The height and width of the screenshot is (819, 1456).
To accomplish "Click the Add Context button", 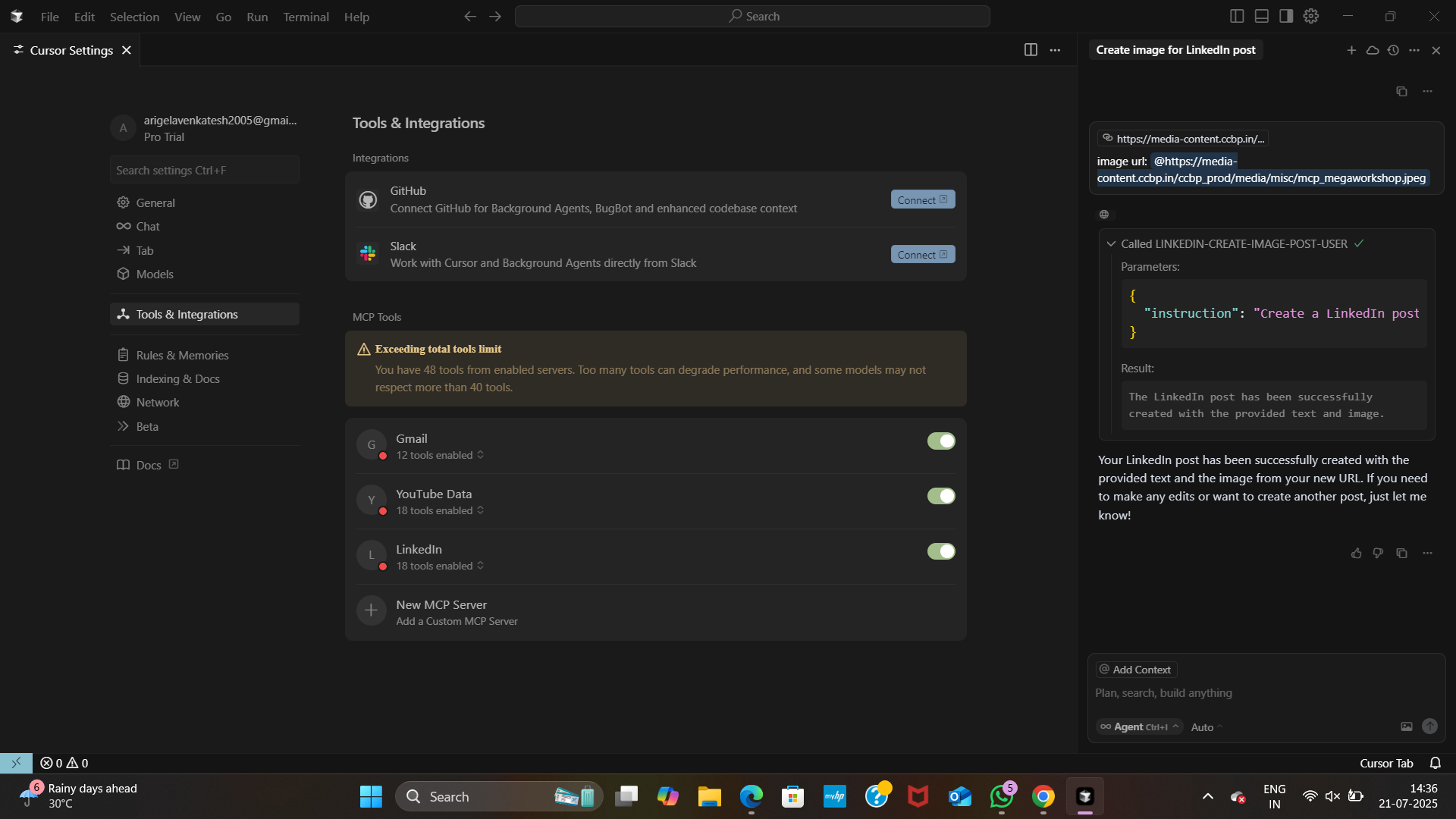I will click(x=1136, y=670).
